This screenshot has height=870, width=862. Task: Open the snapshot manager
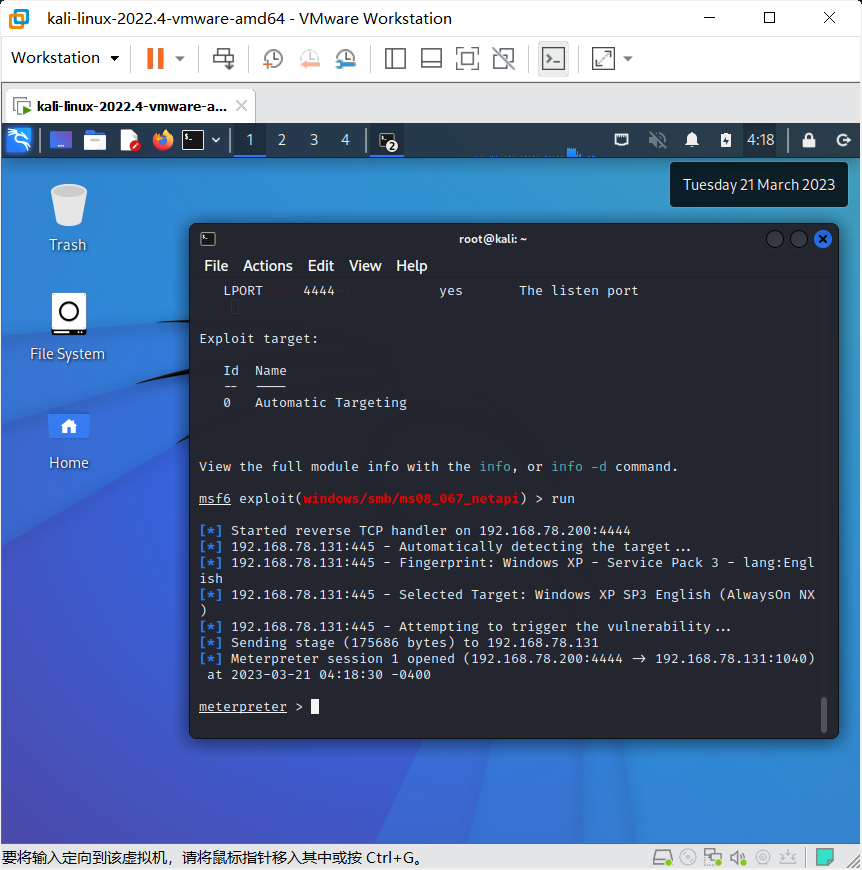346,58
